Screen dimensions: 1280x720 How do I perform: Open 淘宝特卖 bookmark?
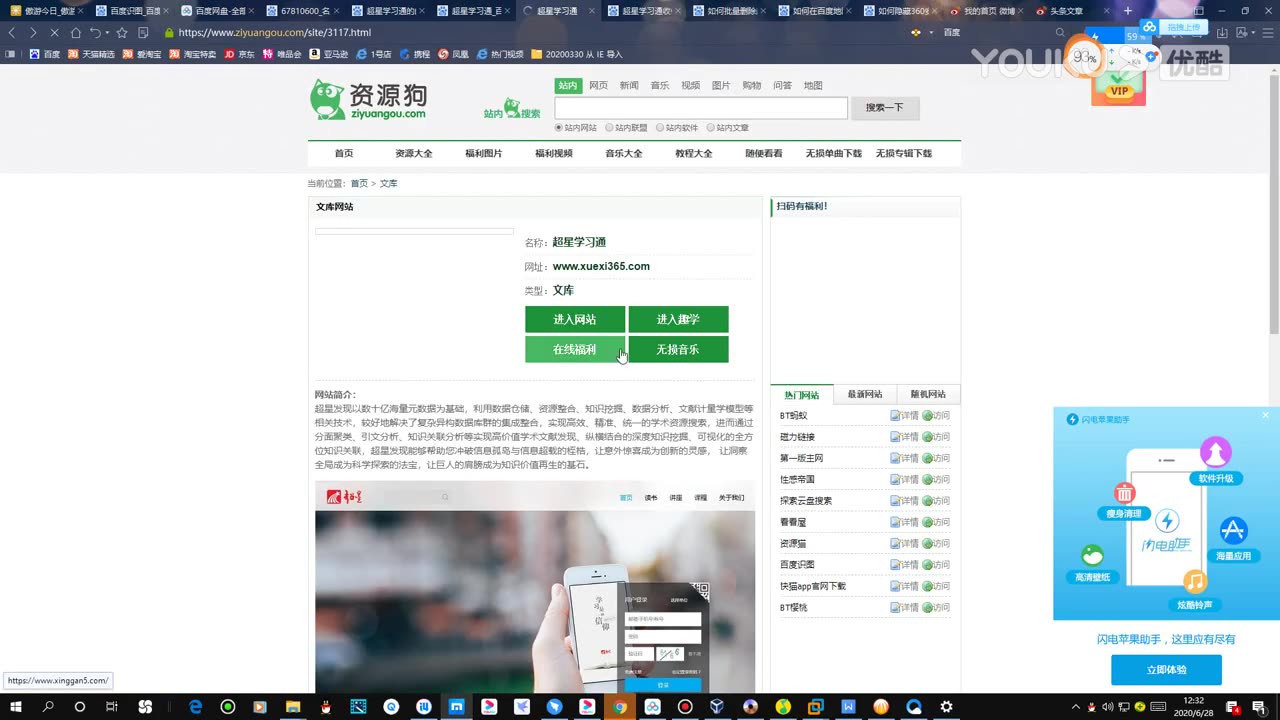(194, 54)
